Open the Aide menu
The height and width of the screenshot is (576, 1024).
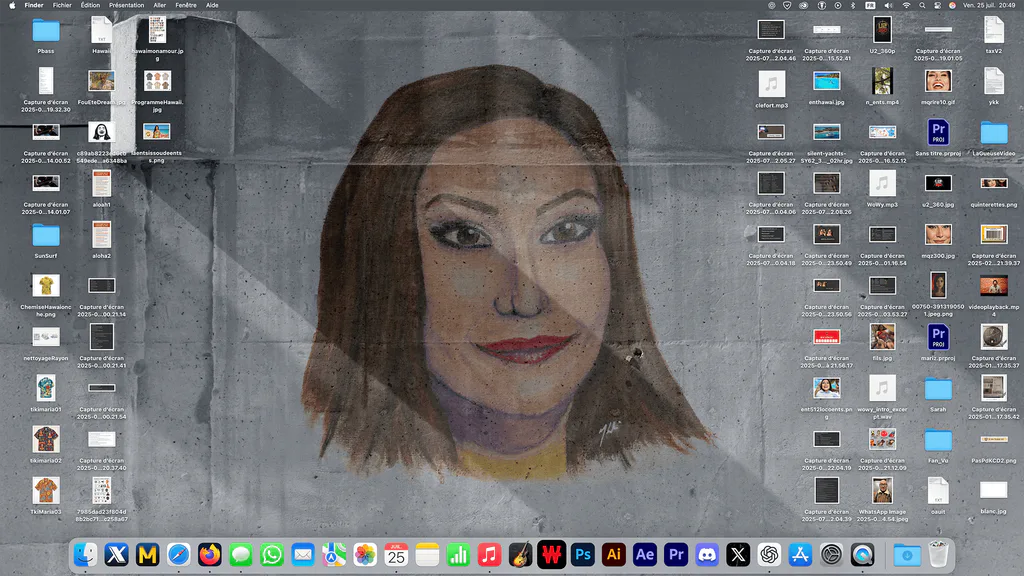pos(212,5)
